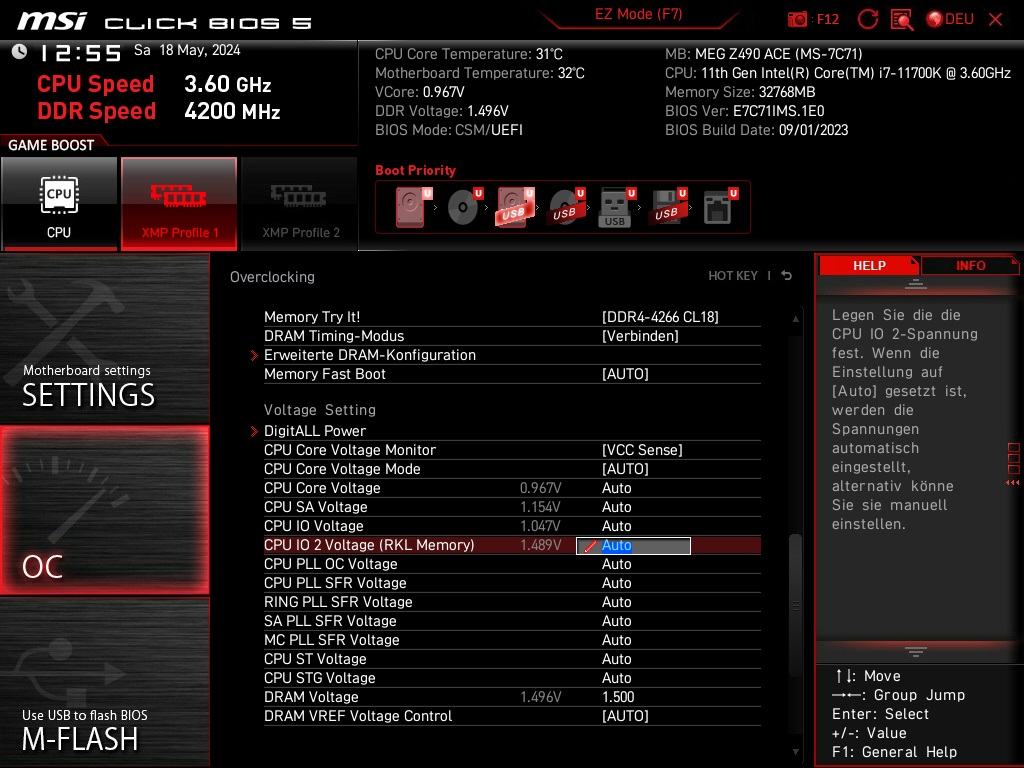Select the CPU Core Voltage Auto field
Viewport: 1024px width, 768px height.
coord(616,488)
